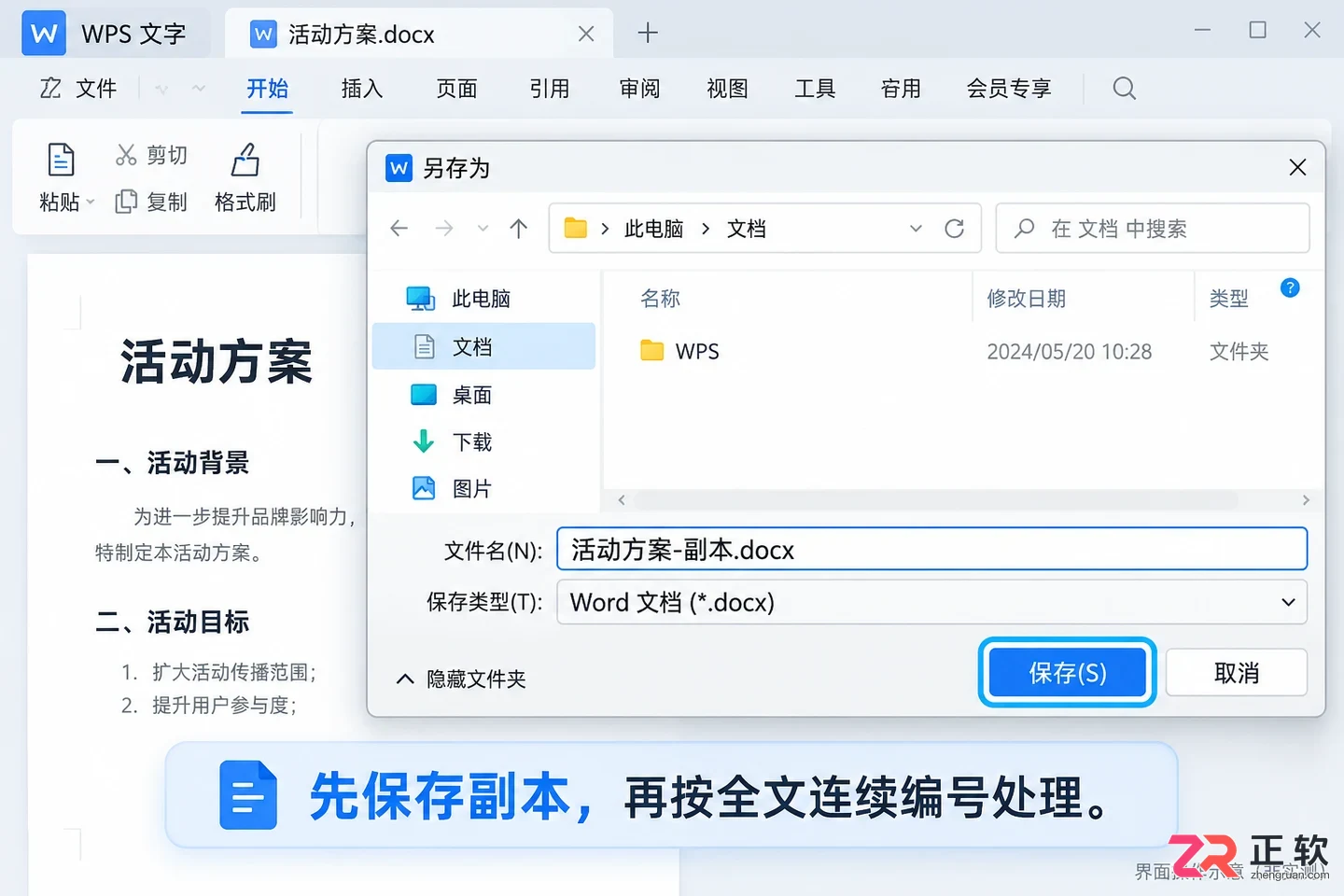Image resolution: width=1344 pixels, height=896 pixels.
Task: Select the WPS folder in file list
Action: [679, 351]
